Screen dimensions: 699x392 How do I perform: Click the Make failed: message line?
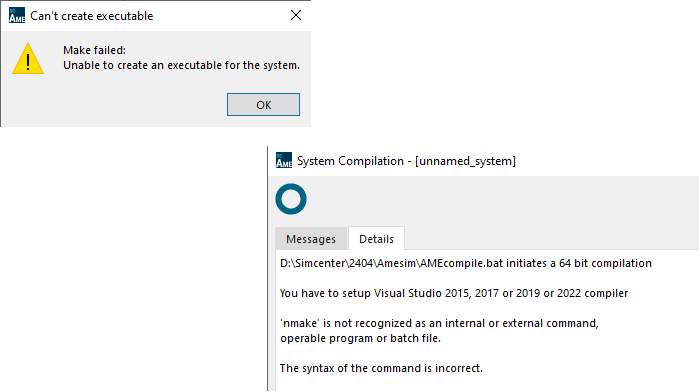95,50
